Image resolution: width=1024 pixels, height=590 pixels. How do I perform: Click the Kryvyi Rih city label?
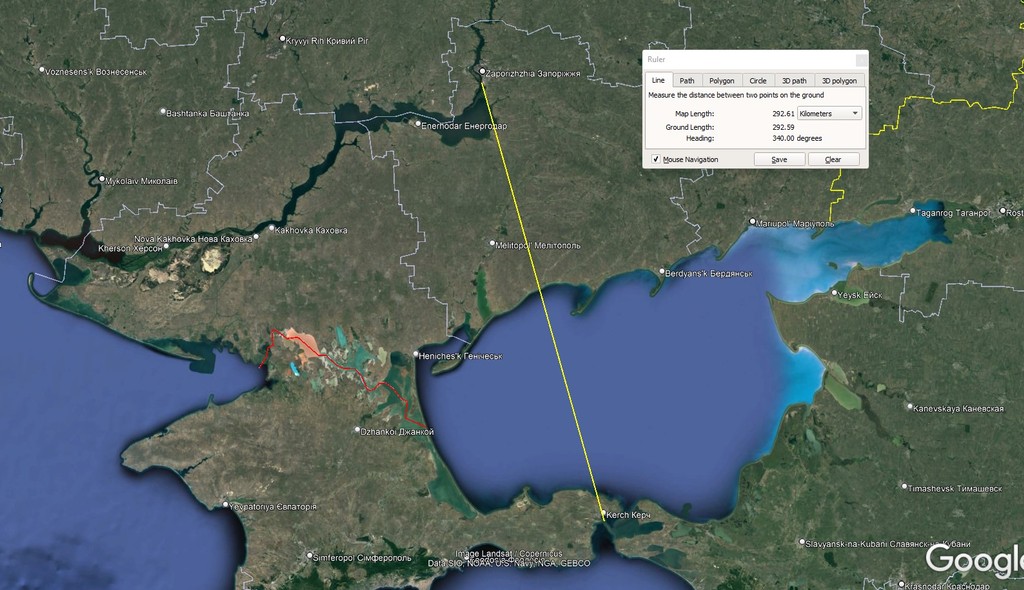327,41
